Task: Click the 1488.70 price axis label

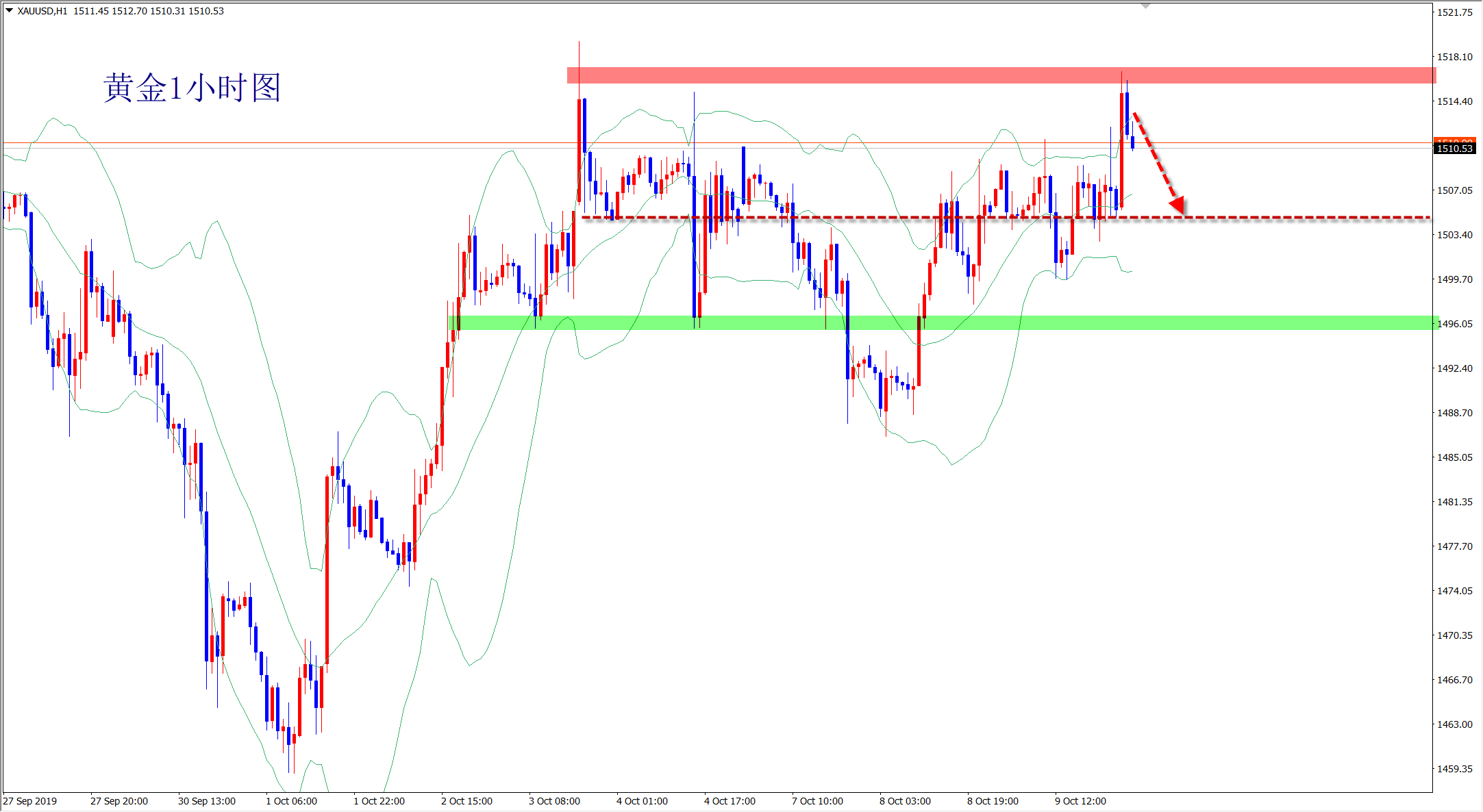Action: point(1455,413)
